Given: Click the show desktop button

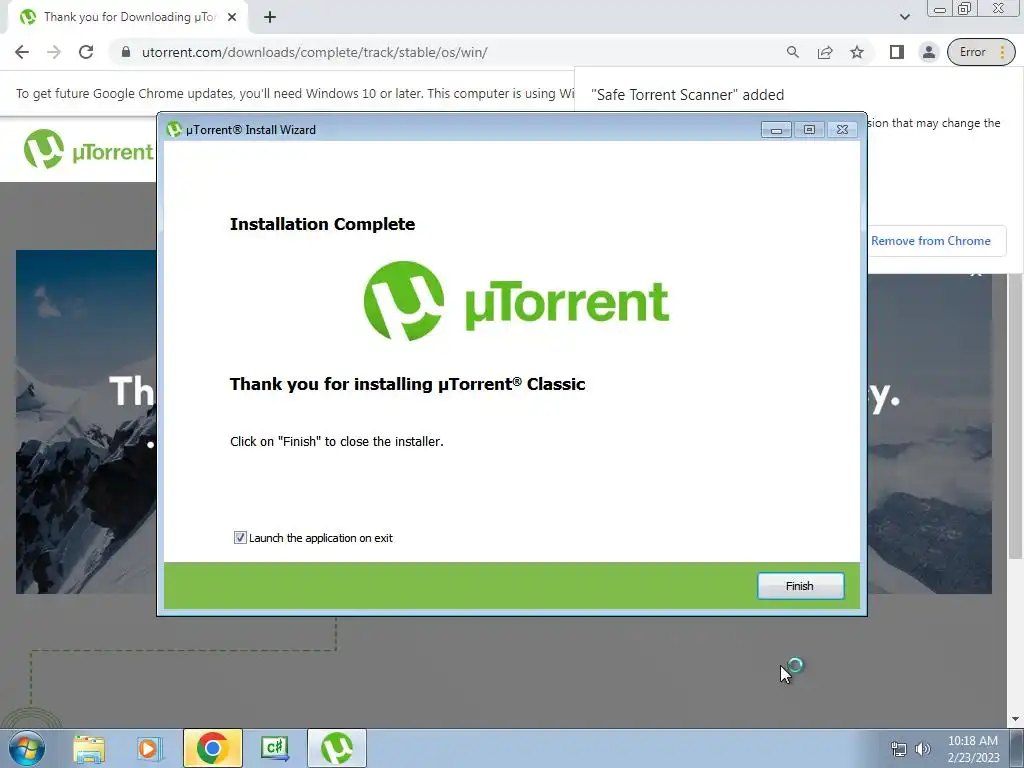Looking at the screenshot, I should [1017, 748].
